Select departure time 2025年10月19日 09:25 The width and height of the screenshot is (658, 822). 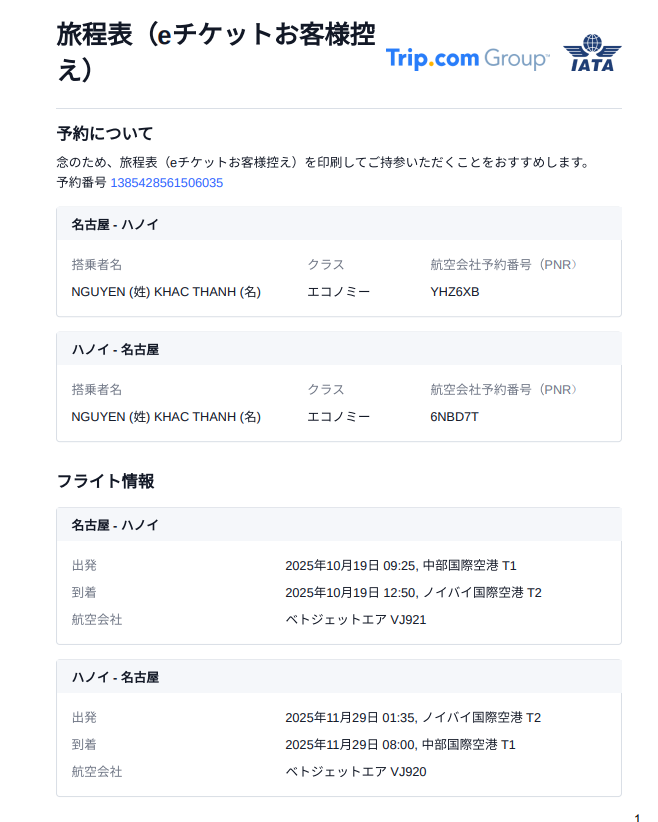tap(351, 565)
